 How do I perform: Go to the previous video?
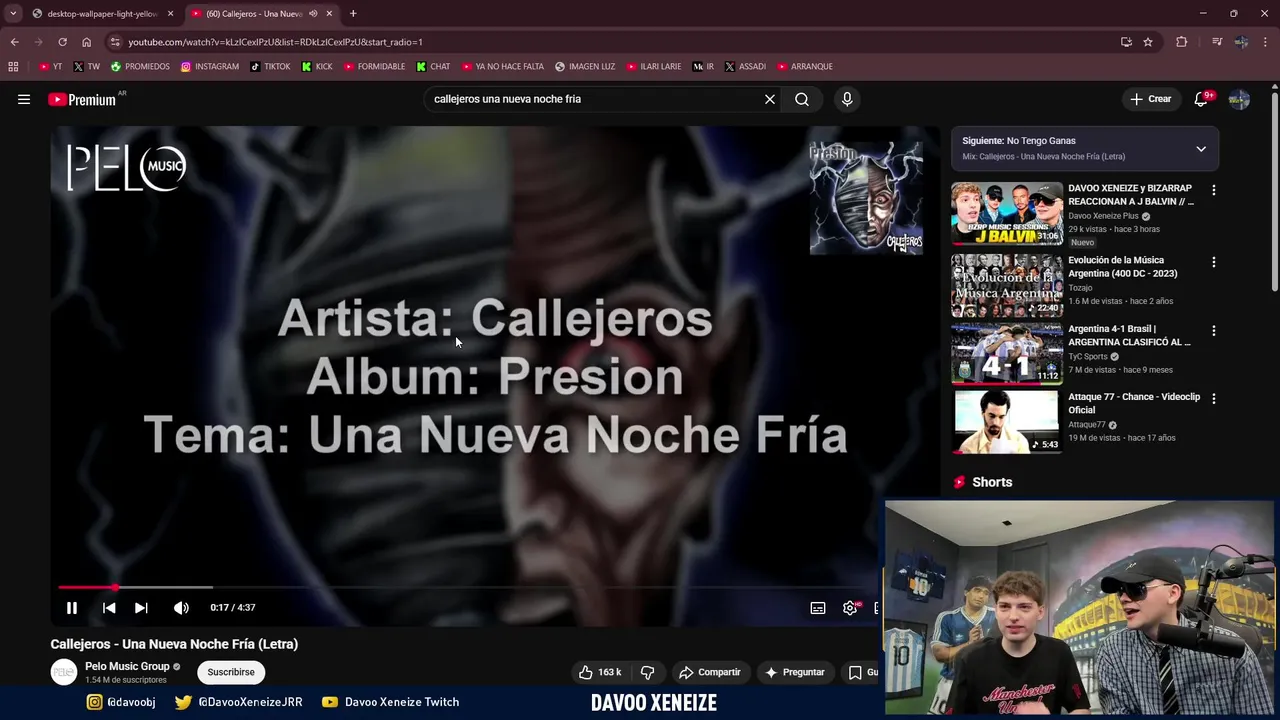click(109, 607)
